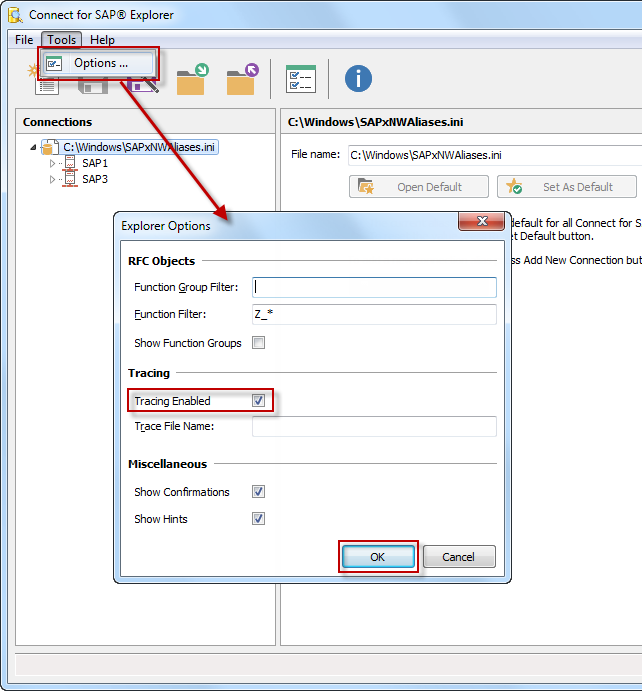The image size is (642, 691).
Task: Expand the SAP1 connection node
Action: [x=52, y=163]
